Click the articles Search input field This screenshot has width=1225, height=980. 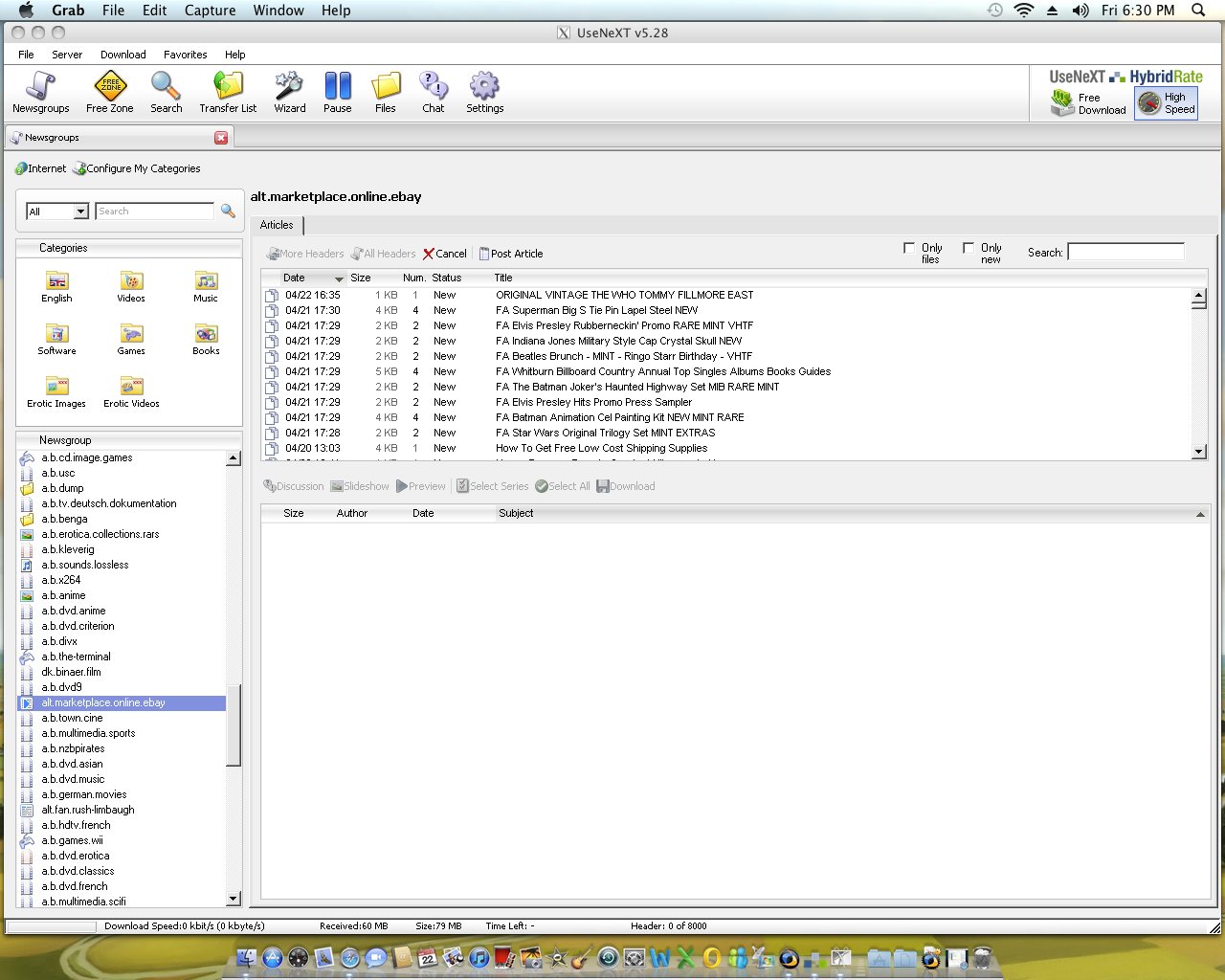click(1125, 252)
